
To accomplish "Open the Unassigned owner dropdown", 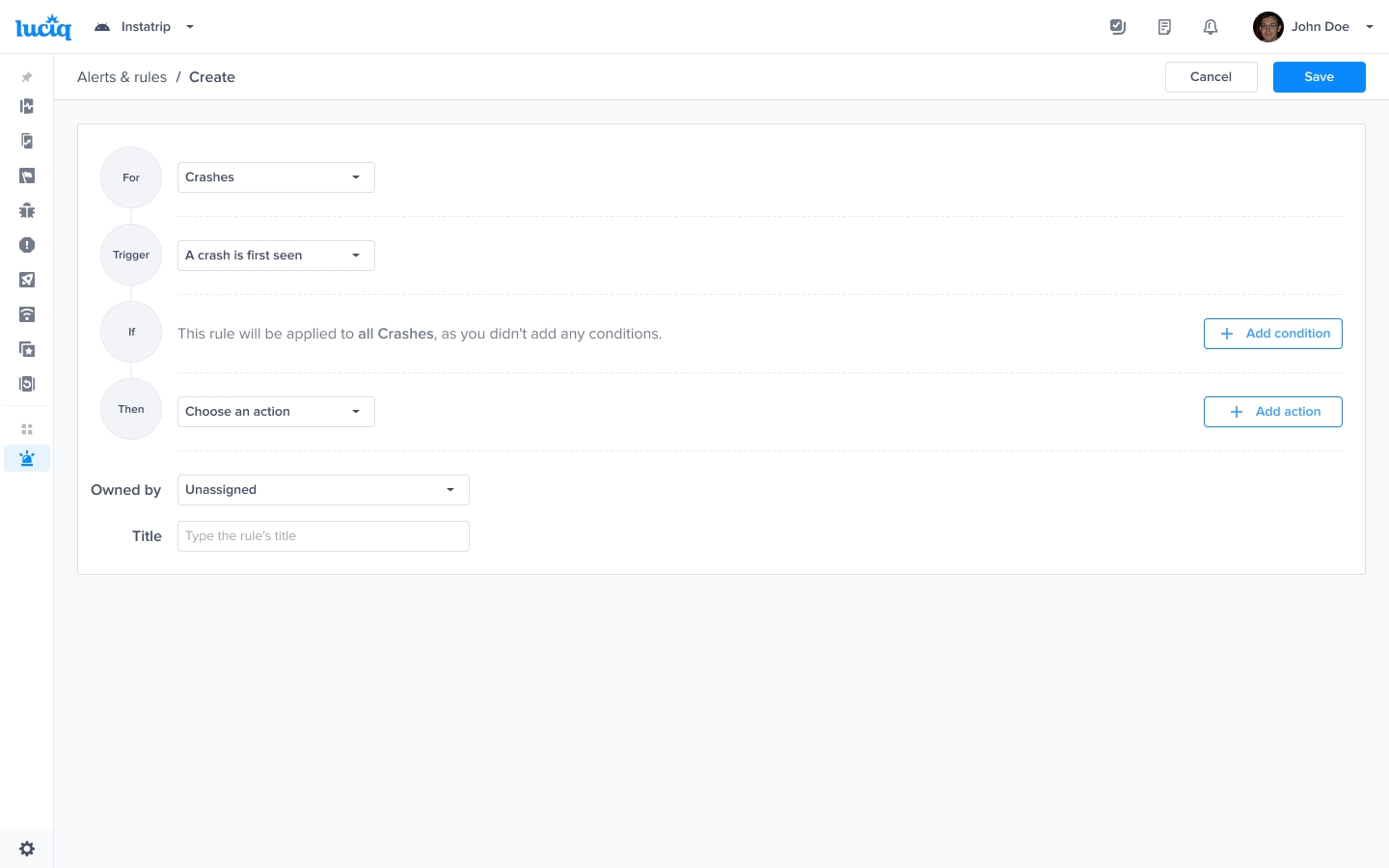I will coord(323,490).
